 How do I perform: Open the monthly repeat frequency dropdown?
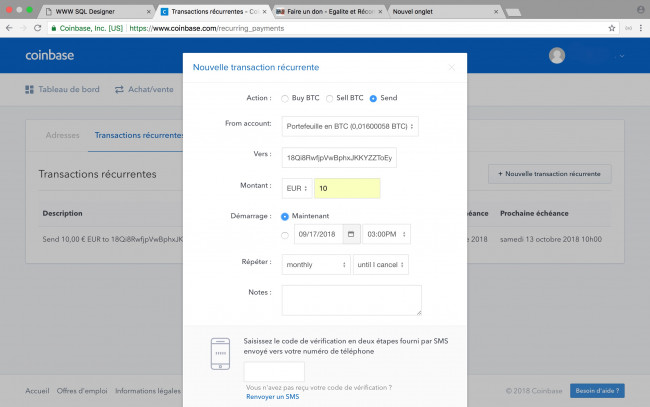click(x=316, y=264)
